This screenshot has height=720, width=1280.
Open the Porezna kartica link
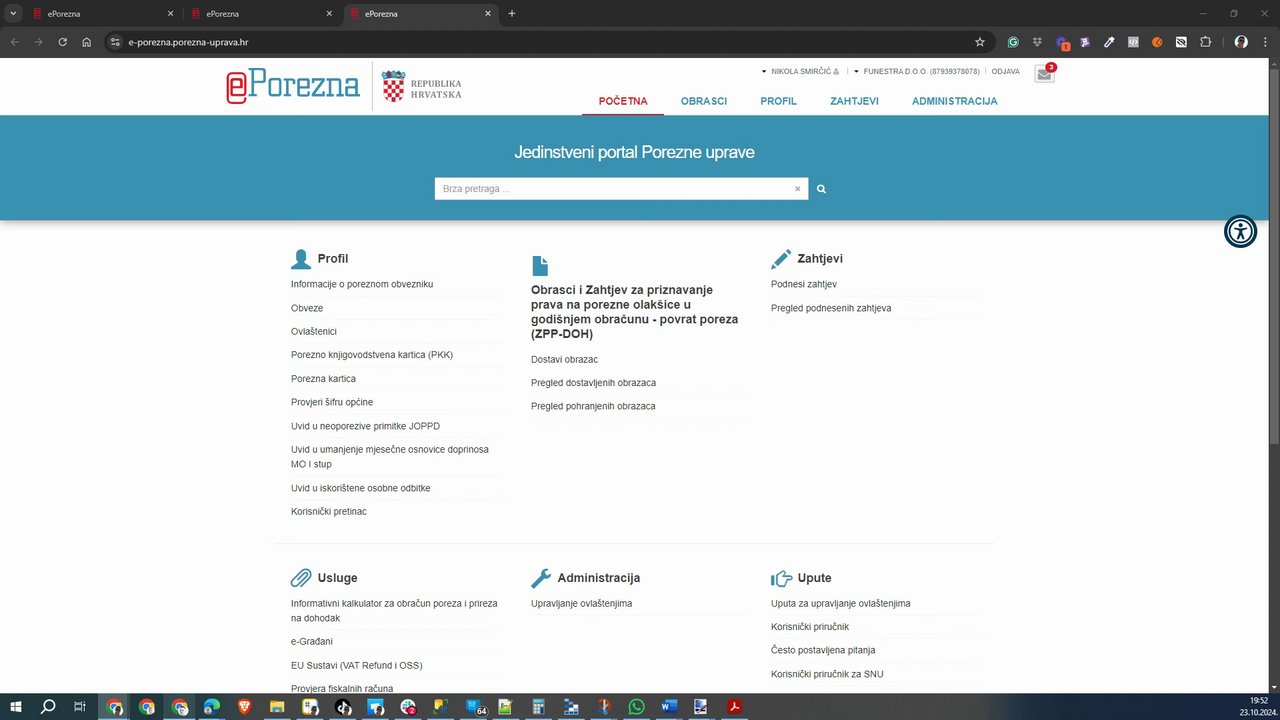pos(323,379)
